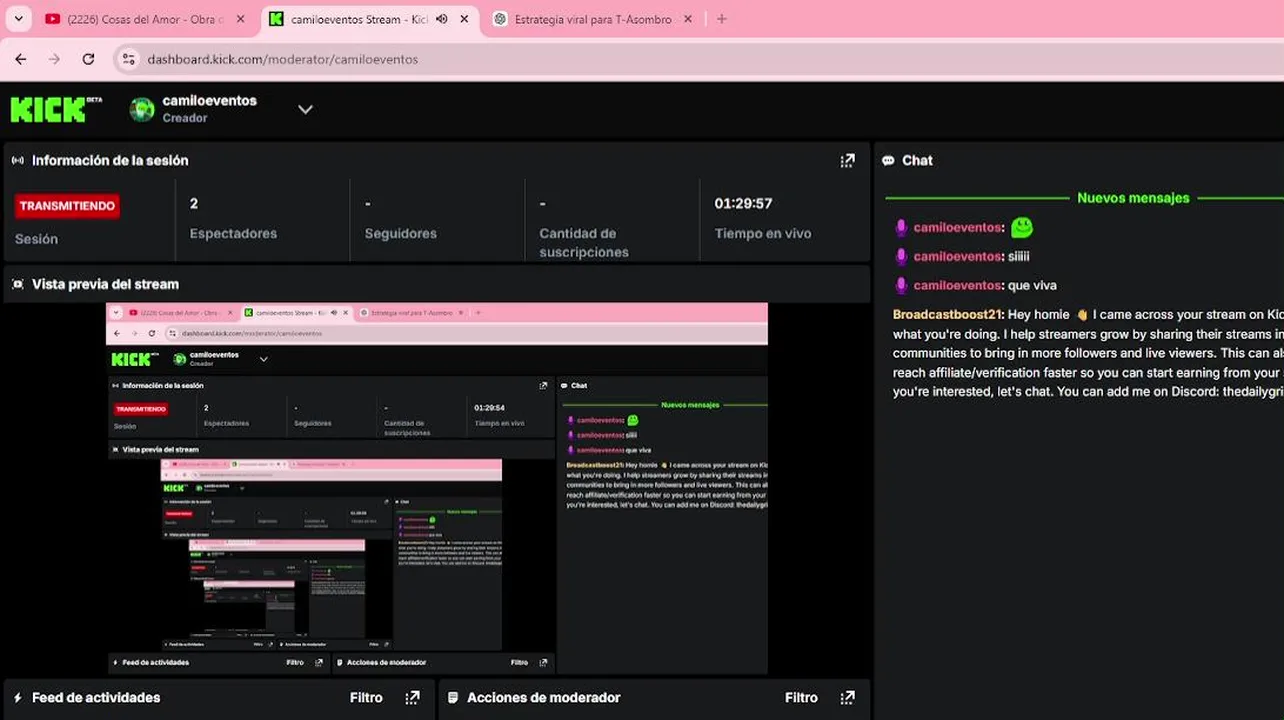Click the Nuevos mensajes divider label

point(1133,198)
